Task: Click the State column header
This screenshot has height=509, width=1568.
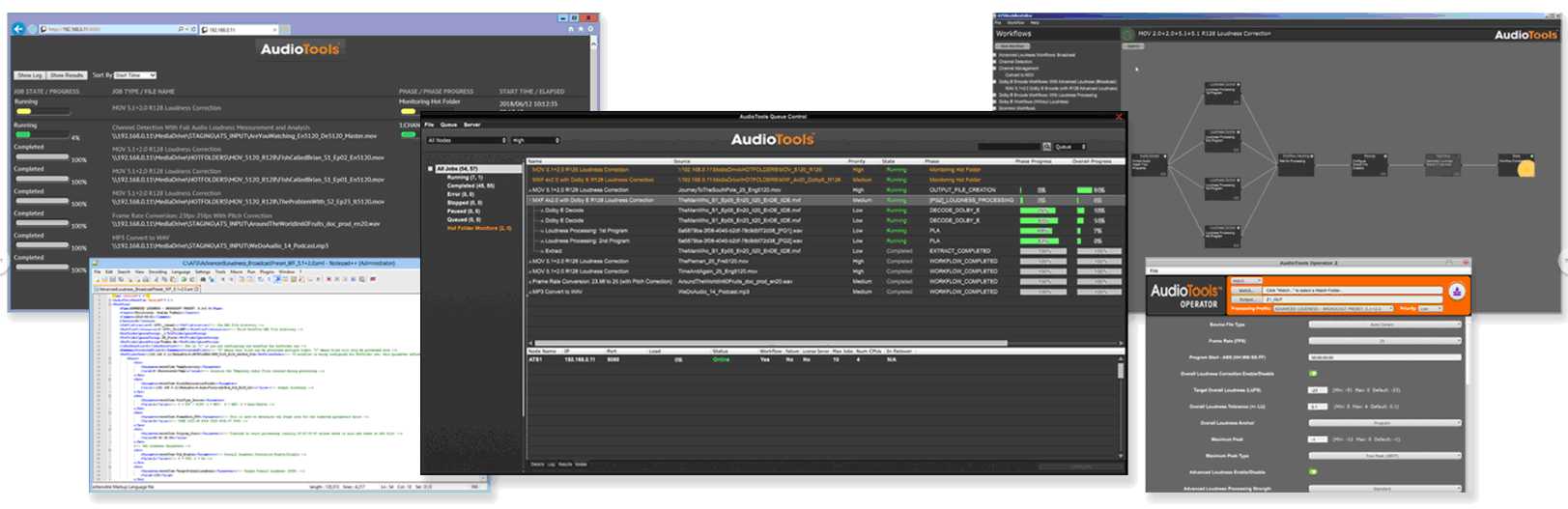Action: pyautogui.click(x=889, y=161)
